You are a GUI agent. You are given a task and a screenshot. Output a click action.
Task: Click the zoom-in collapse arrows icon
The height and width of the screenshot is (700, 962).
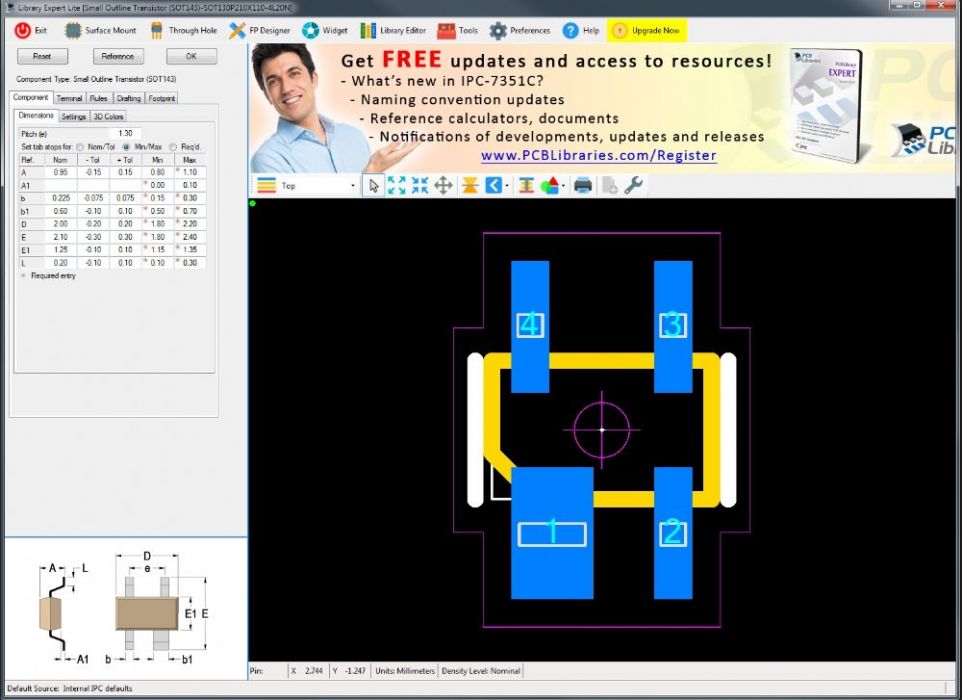coord(420,186)
